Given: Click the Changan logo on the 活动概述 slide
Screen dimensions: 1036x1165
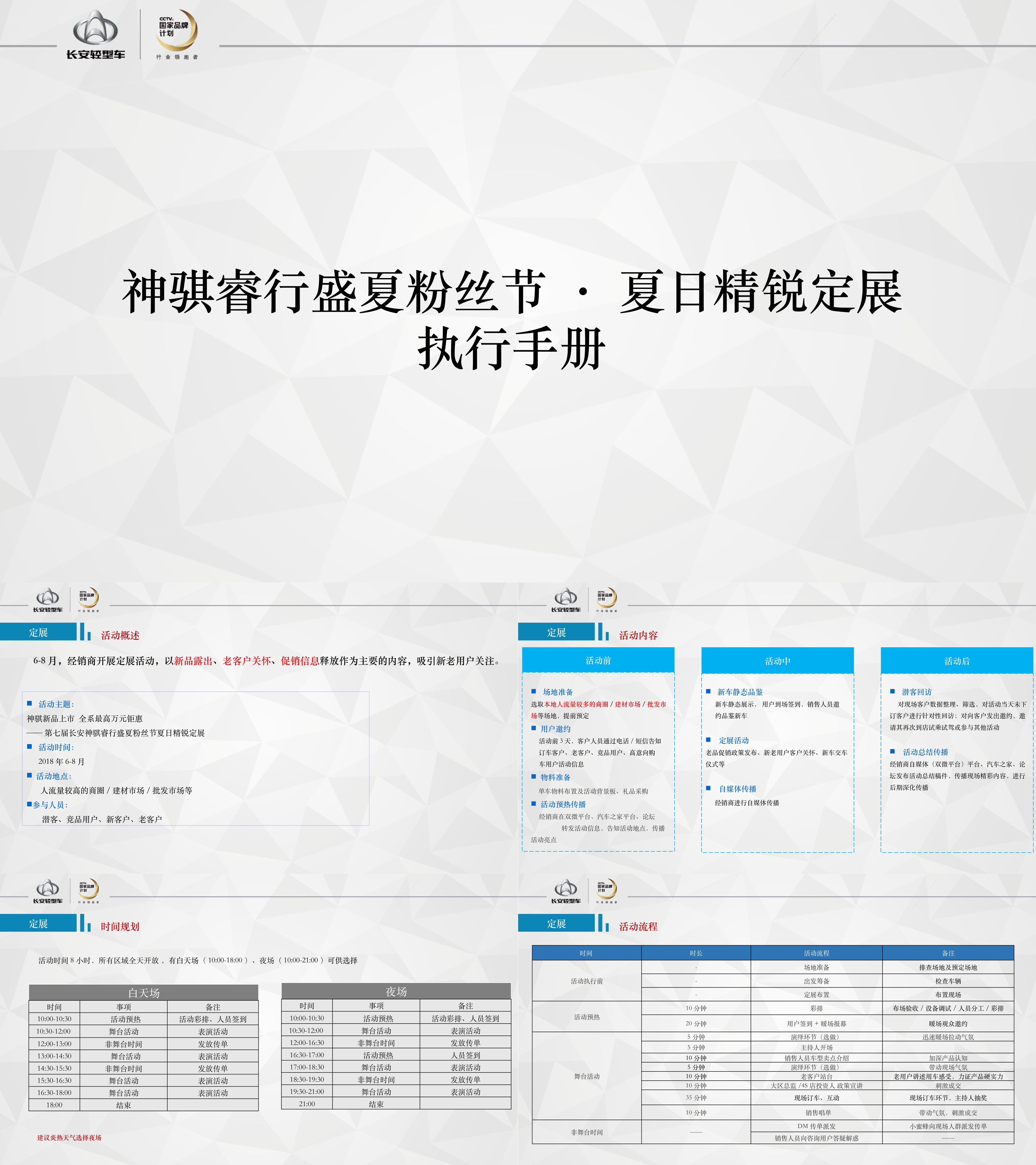Looking at the screenshot, I should pos(48,600).
